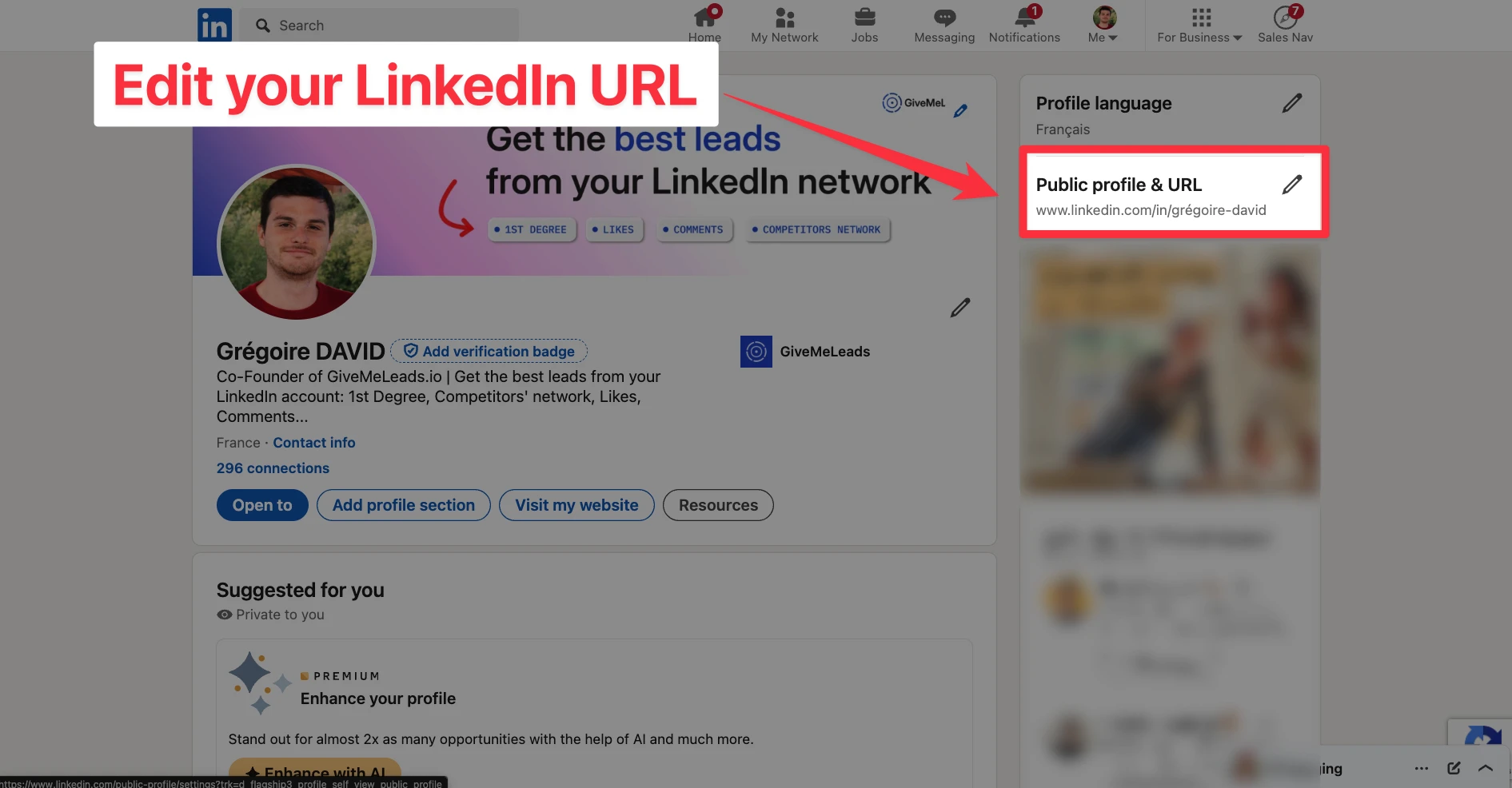Open the Resources button
The width and height of the screenshot is (1512, 788).
pos(718,505)
